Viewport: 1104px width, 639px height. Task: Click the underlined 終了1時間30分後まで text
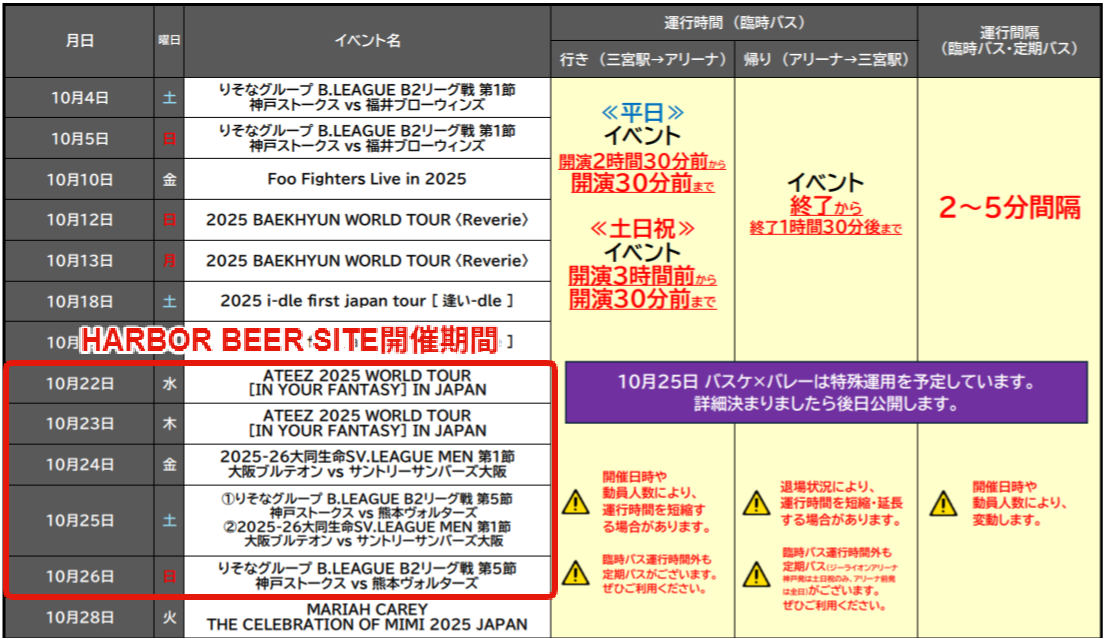pyautogui.click(x=825, y=228)
